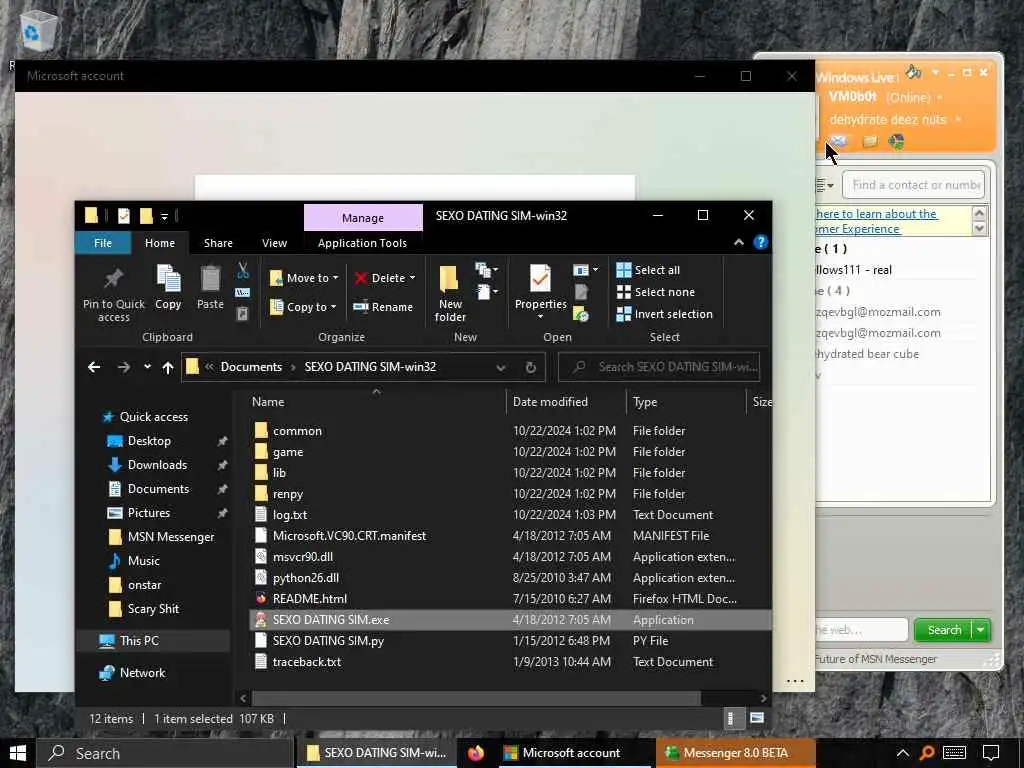Click the email icon in Messenger window
Screen dimensions: 1024x768
(x=839, y=141)
